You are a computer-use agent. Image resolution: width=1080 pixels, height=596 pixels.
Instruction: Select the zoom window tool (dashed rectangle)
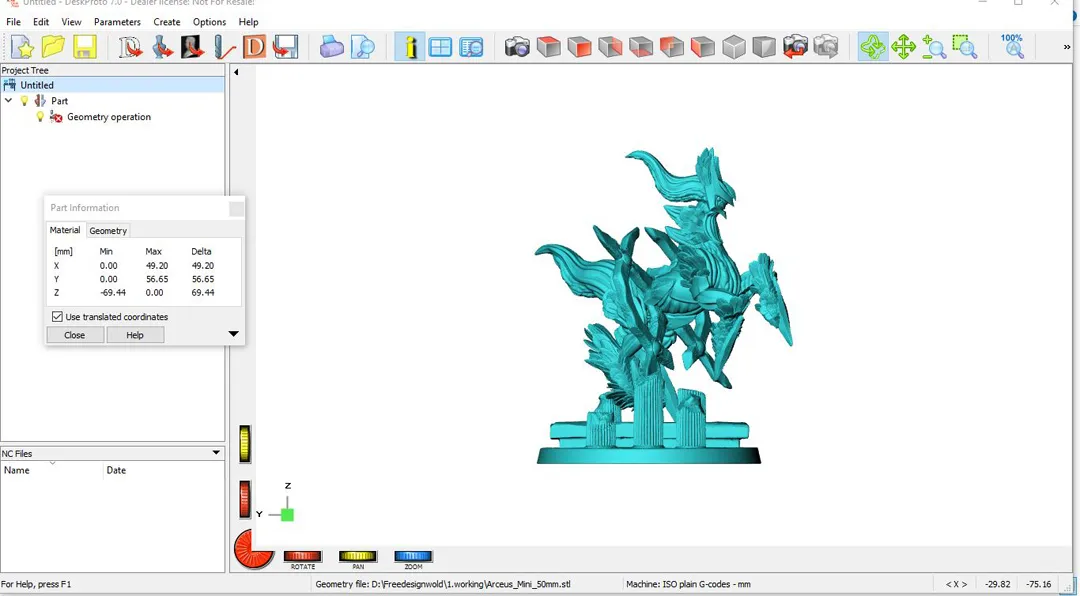pos(964,47)
